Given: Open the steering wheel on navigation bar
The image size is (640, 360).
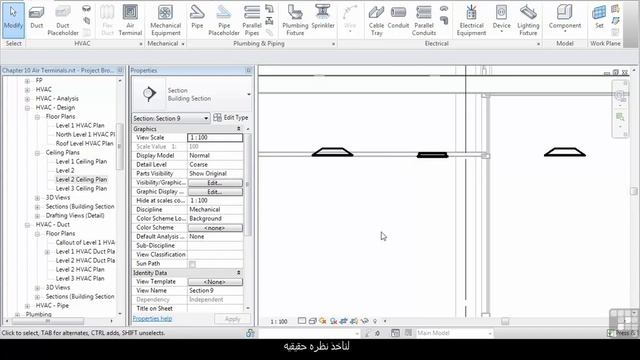Looking at the screenshot, I should pos(620,96).
